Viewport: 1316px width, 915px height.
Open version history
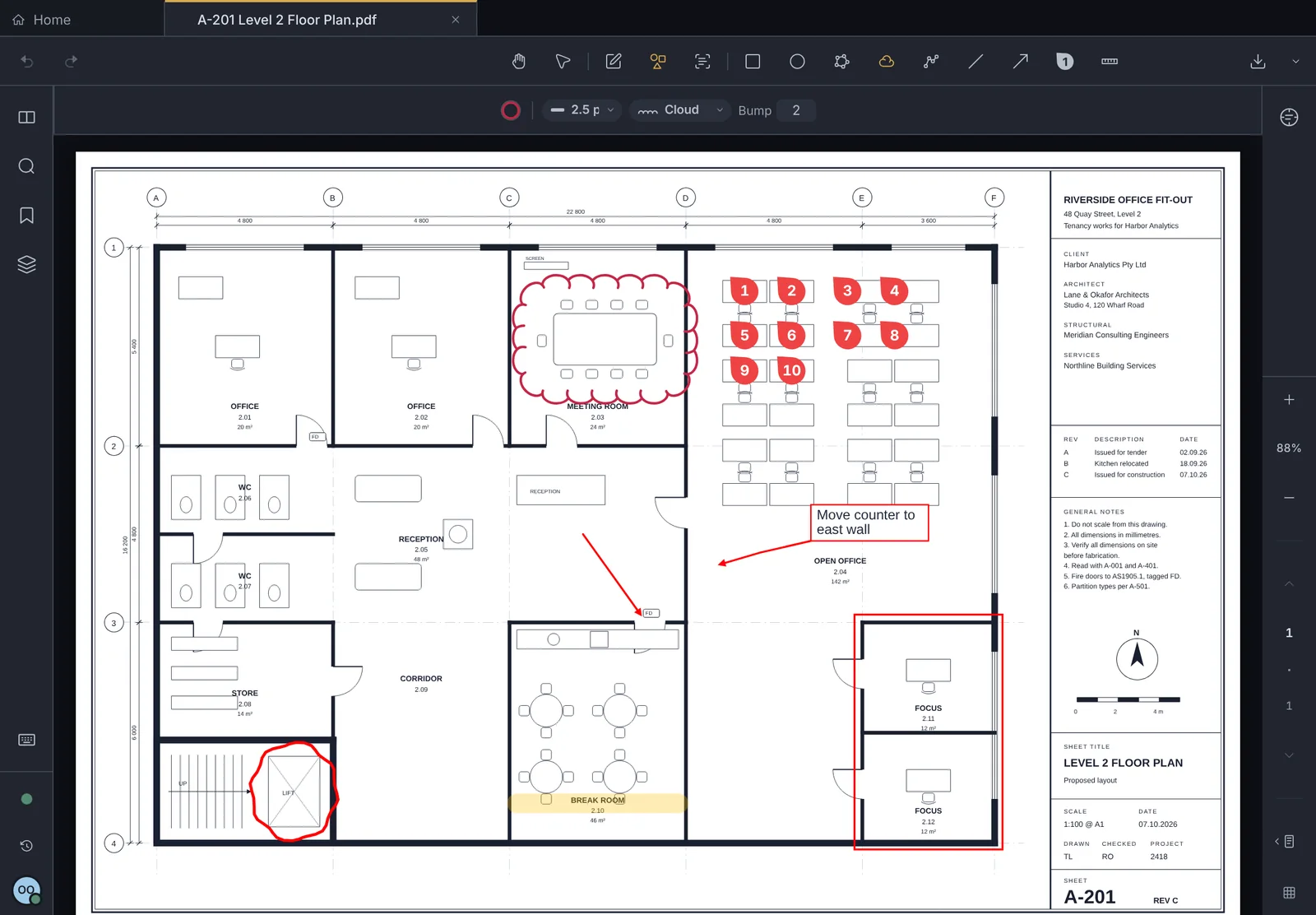tap(26, 846)
